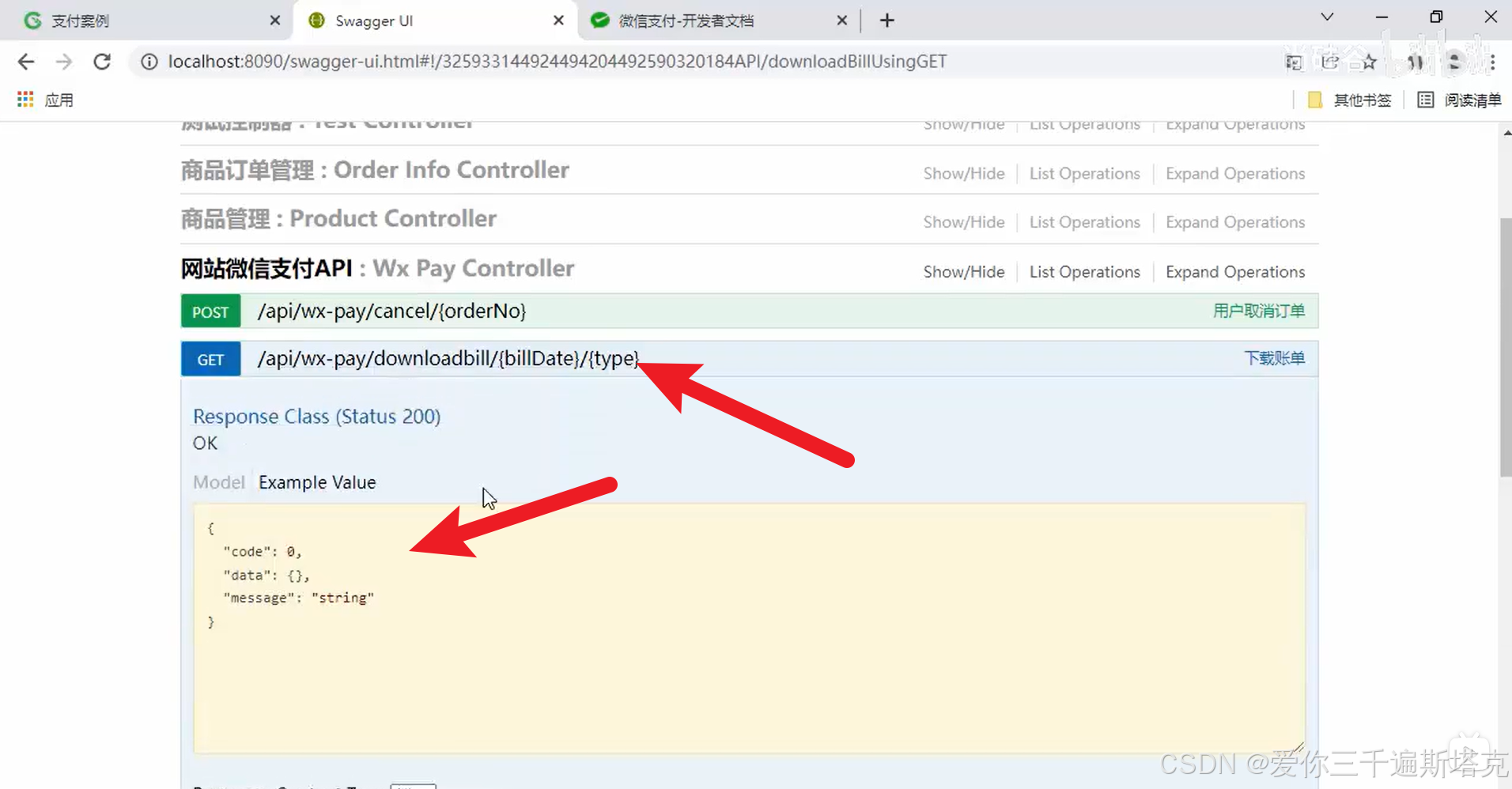Close the Swagger UI tab
Image resolution: width=1512 pixels, height=789 pixels.
[x=558, y=21]
